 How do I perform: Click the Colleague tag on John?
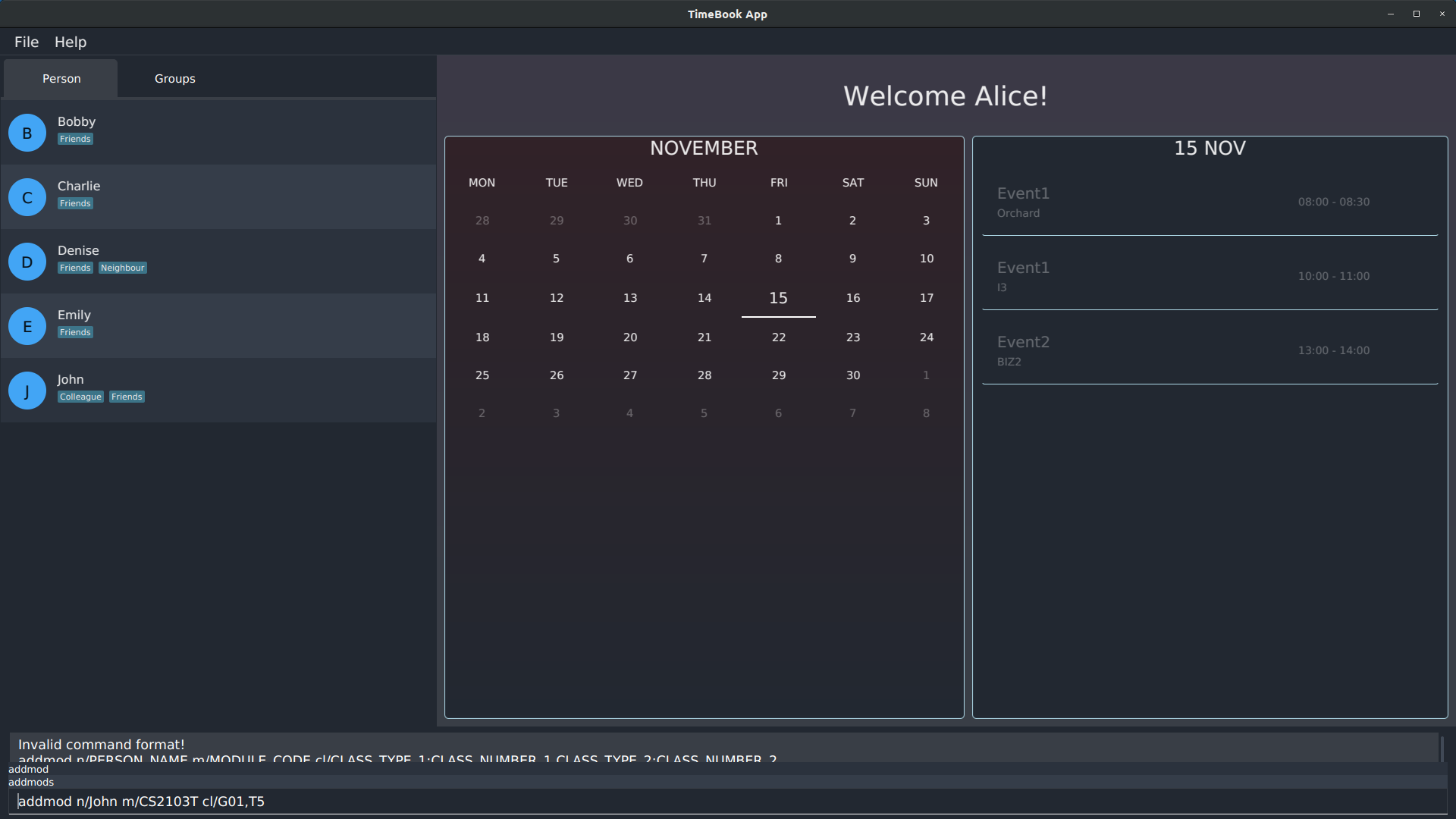click(x=80, y=397)
